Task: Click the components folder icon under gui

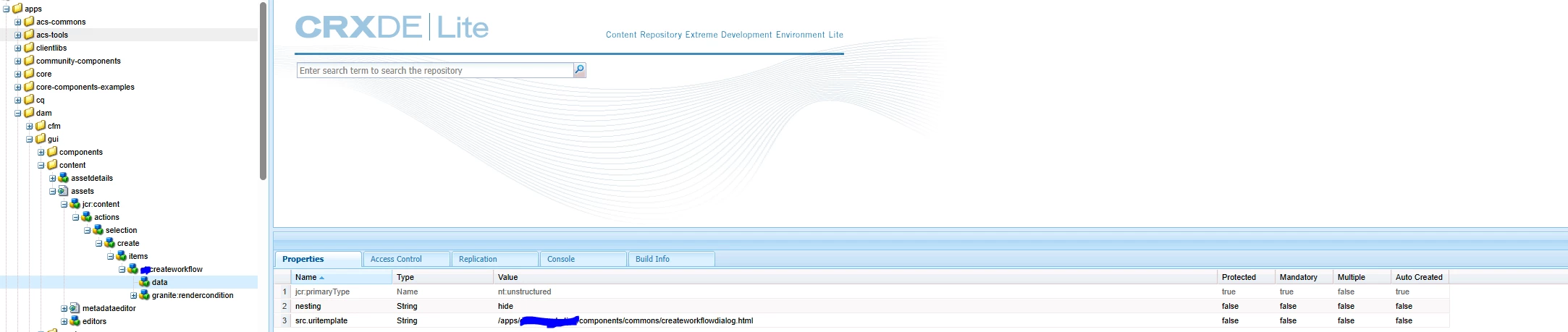Action: click(52, 152)
